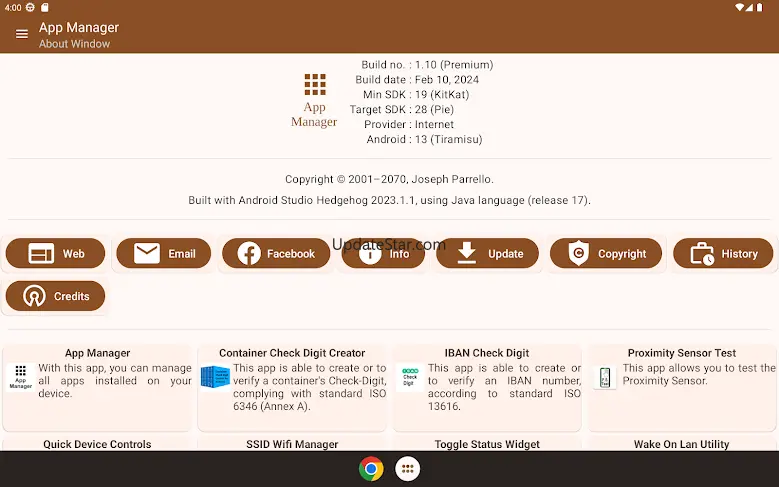The height and width of the screenshot is (487, 779).
Task: Tap the Update download button
Action: tap(487, 253)
